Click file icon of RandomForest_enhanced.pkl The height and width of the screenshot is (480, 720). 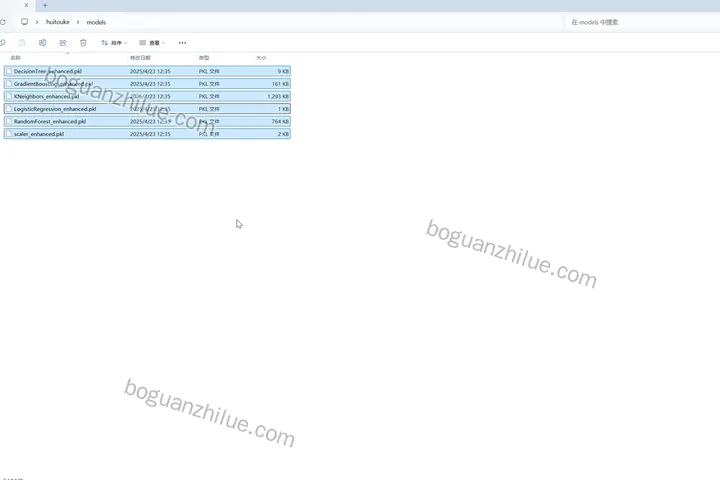9,121
